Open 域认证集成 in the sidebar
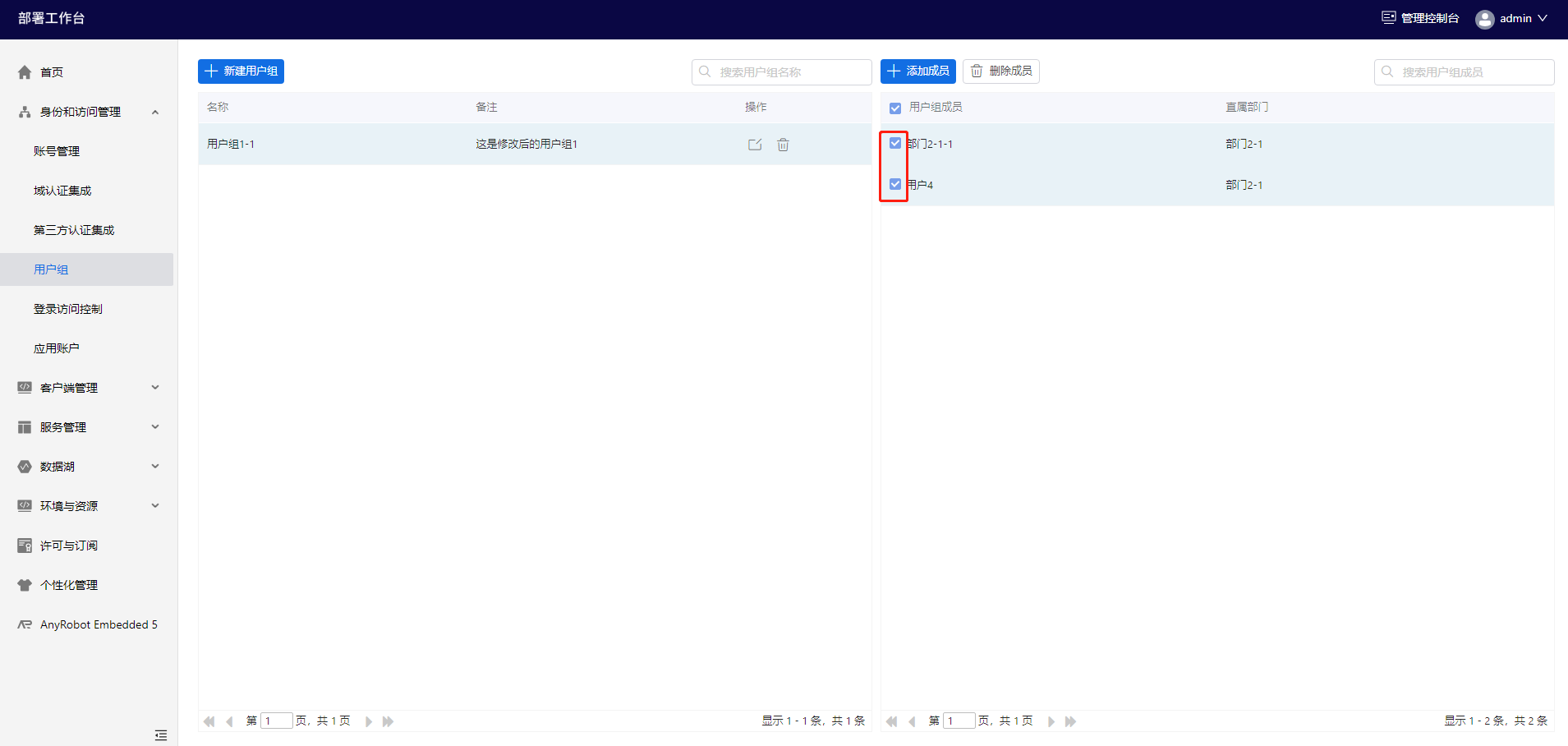The image size is (1568, 746). [62, 191]
